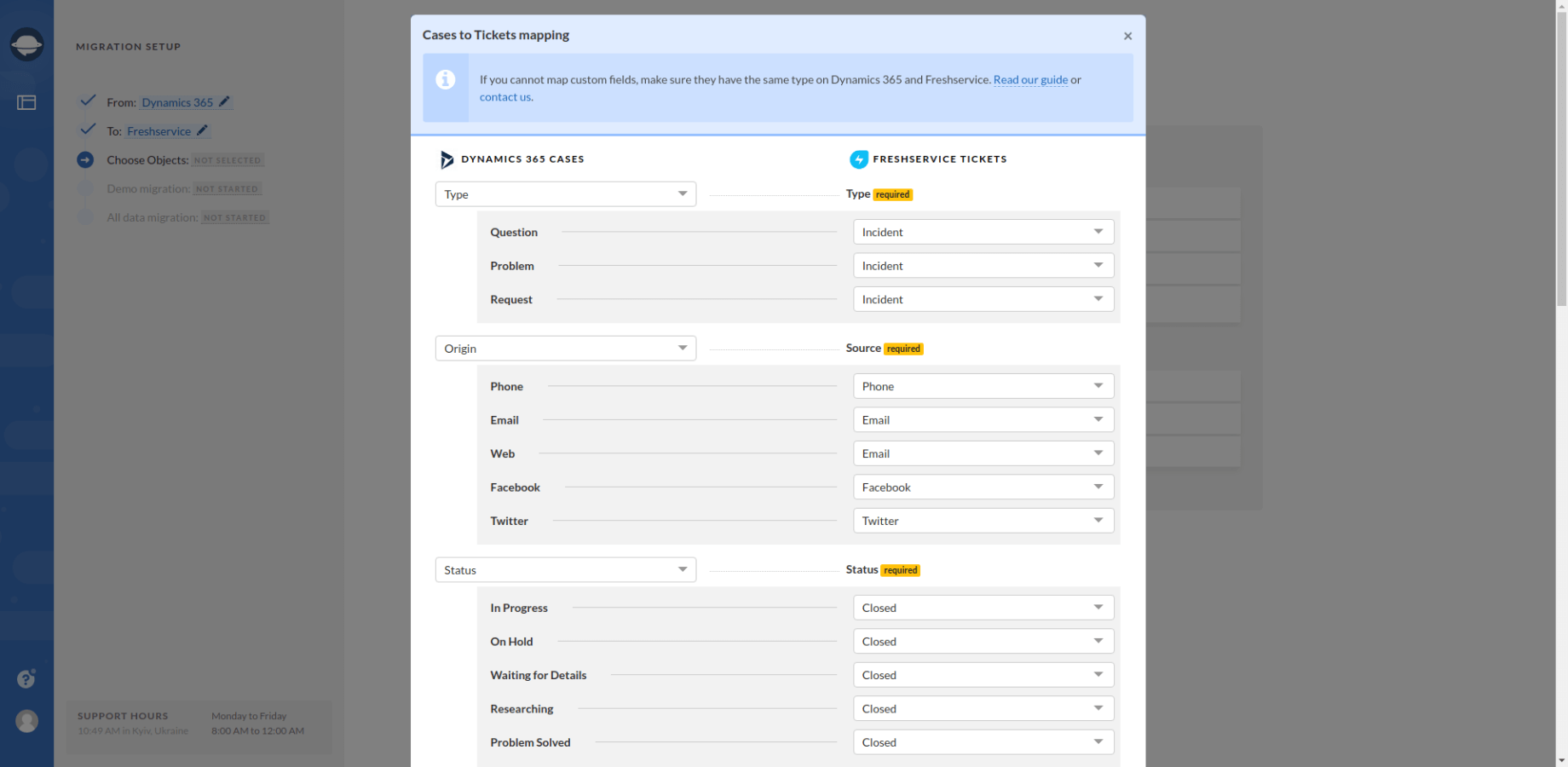Click the Status required label
This screenshot has height=767, width=1568.
[x=883, y=570]
